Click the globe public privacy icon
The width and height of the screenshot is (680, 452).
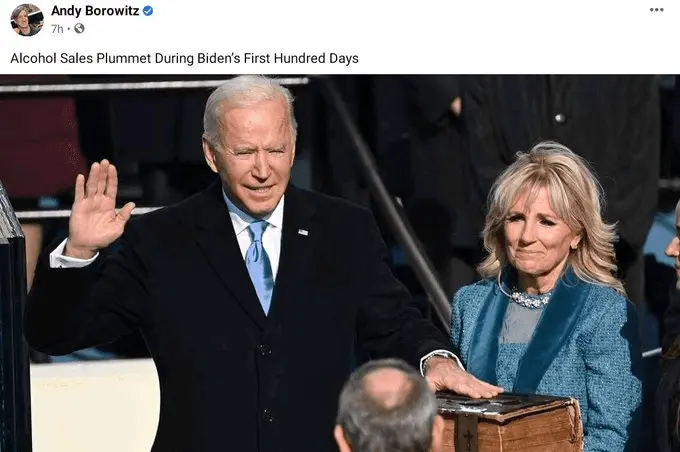click(79, 29)
